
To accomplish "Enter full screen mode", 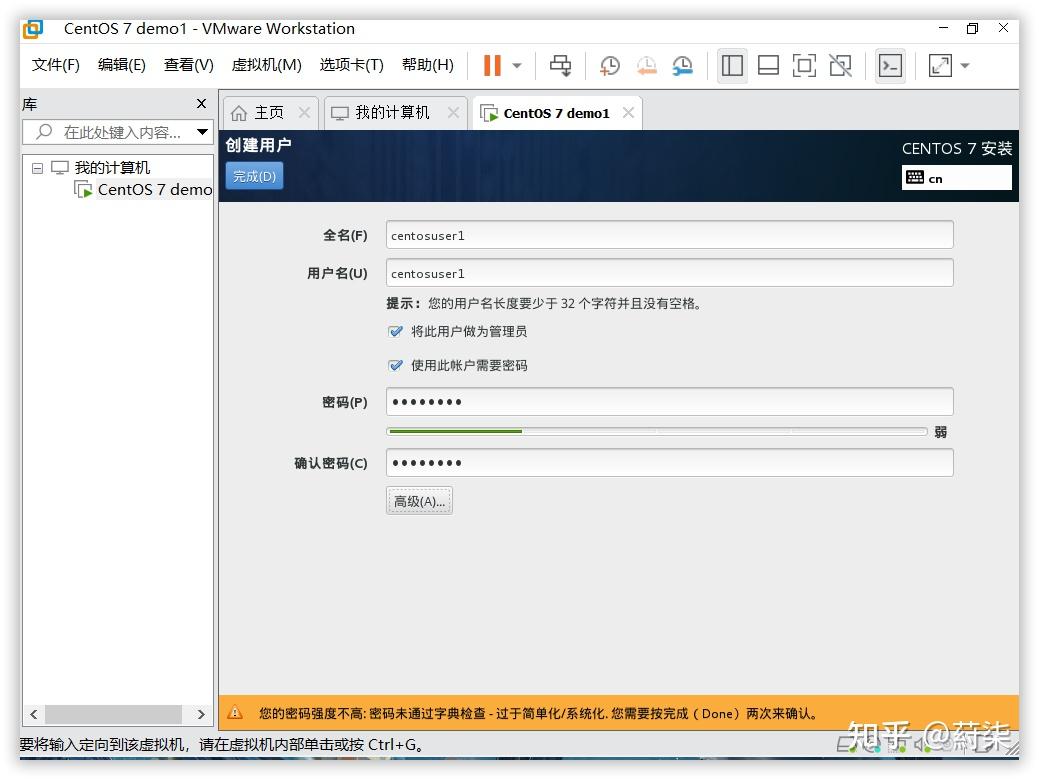I will tap(804, 65).
